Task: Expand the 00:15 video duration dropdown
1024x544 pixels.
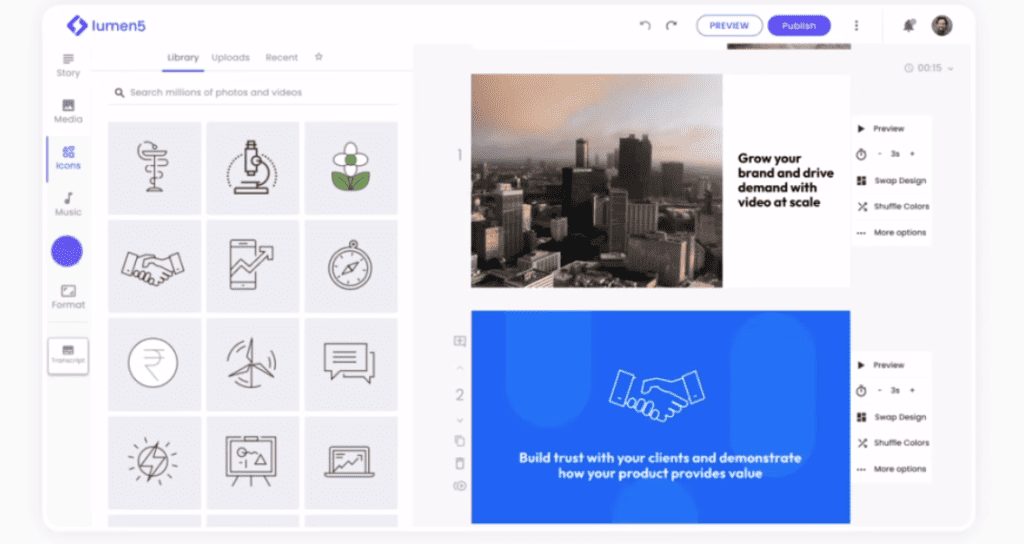Action: [x=929, y=68]
